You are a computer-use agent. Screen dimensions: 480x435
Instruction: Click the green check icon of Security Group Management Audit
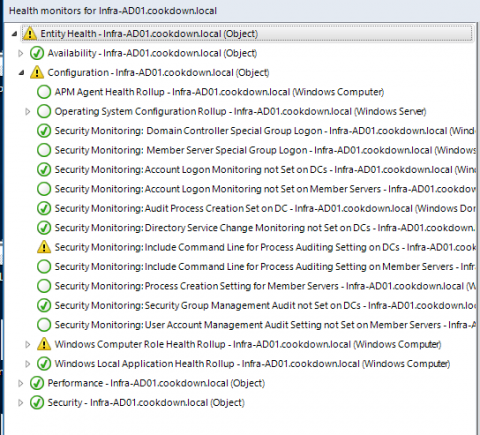(44, 305)
